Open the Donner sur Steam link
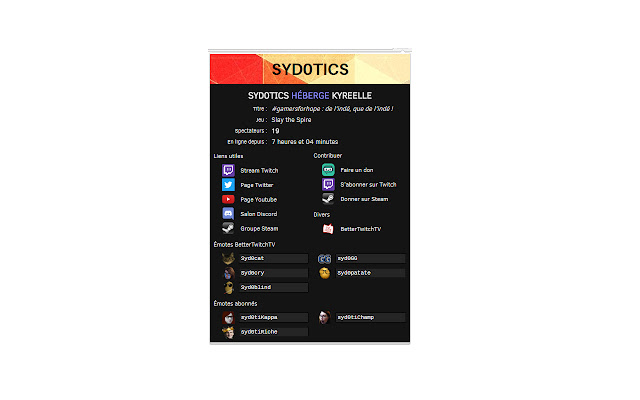The image size is (640, 400). (364, 199)
